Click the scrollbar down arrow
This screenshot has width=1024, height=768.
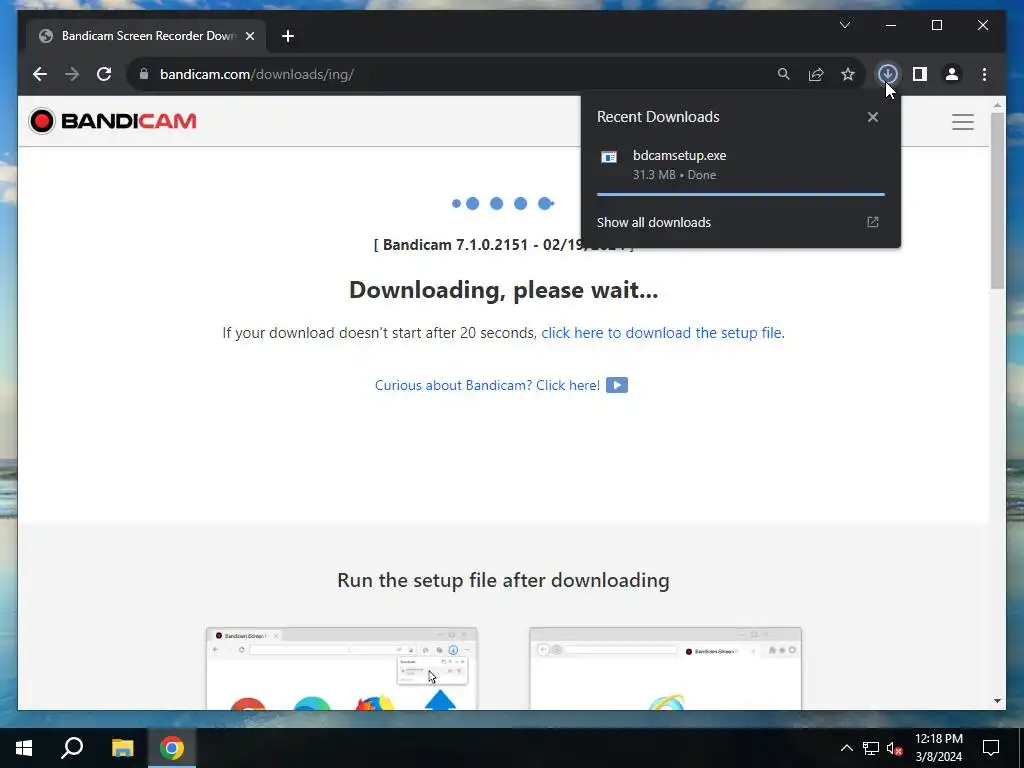pyautogui.click(x=997, y=701)
